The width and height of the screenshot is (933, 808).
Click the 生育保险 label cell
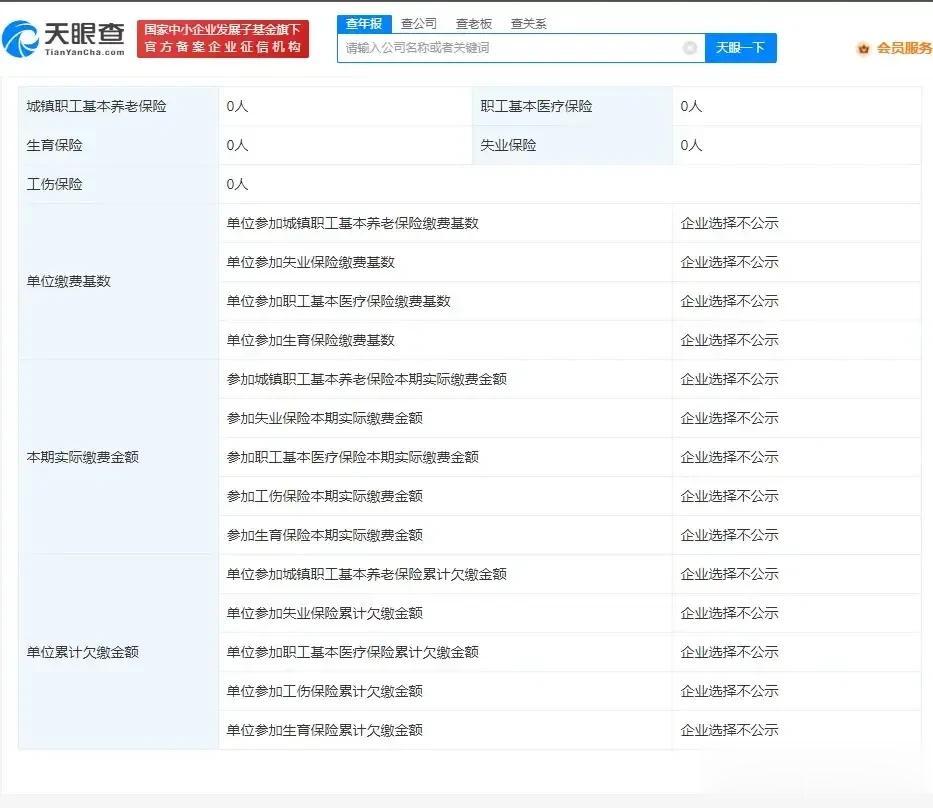[x=54, y=145]
